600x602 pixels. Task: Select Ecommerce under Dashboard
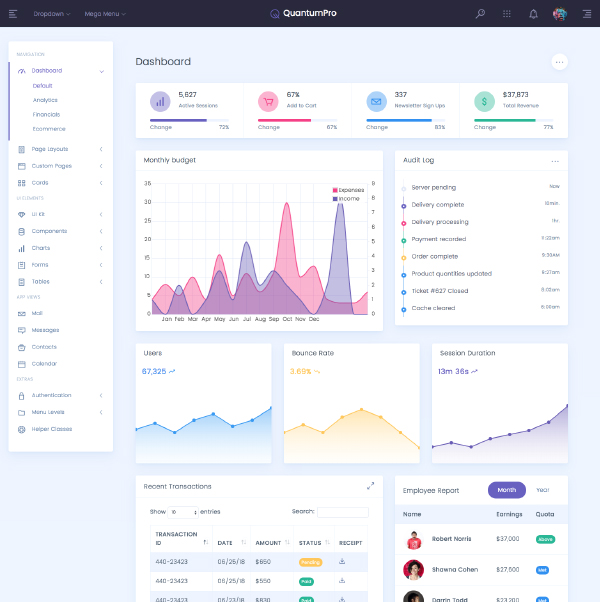coord(49,129)
